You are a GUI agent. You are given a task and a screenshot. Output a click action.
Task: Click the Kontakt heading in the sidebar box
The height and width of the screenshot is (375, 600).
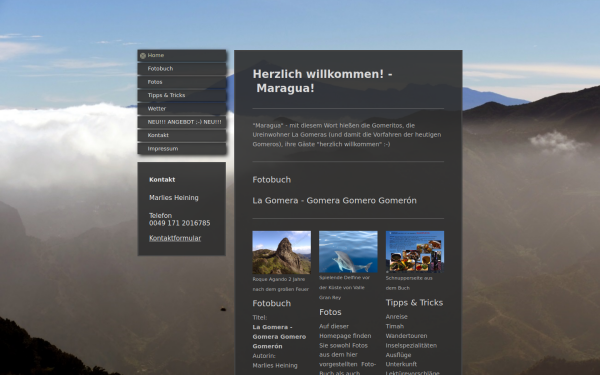(162, 180)
